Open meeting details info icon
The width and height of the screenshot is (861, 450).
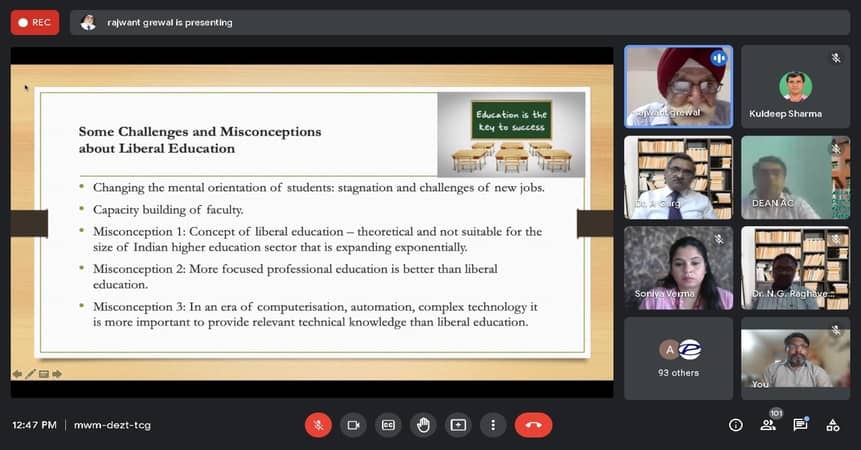click(736, 425)
